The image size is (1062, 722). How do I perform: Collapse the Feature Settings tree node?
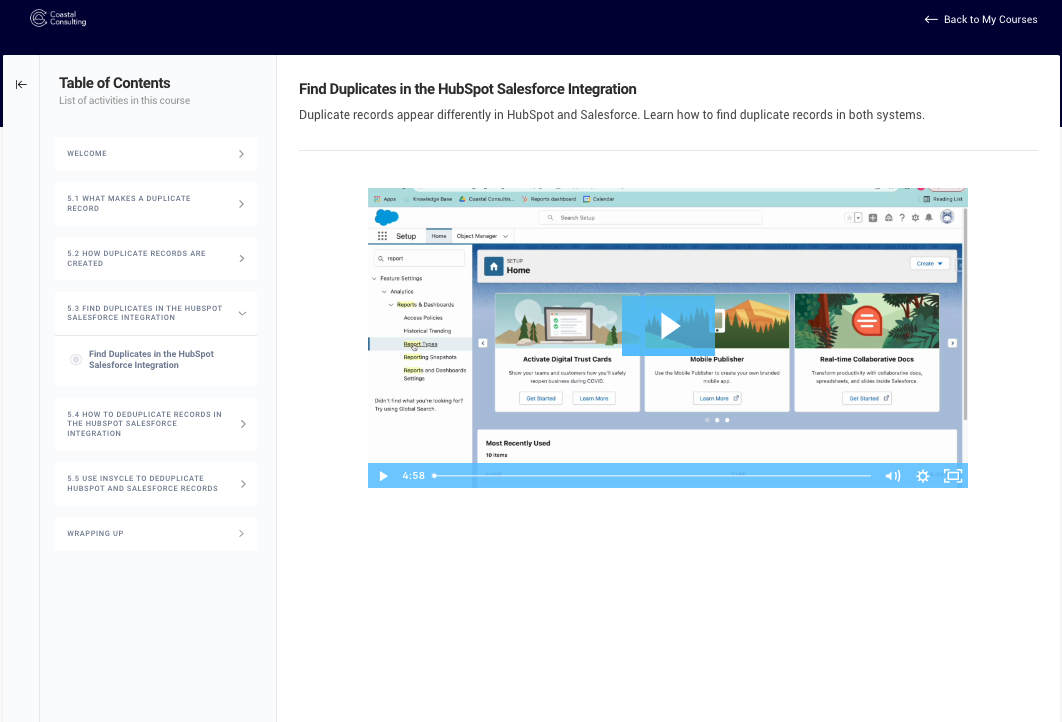(x=375, y=278)
